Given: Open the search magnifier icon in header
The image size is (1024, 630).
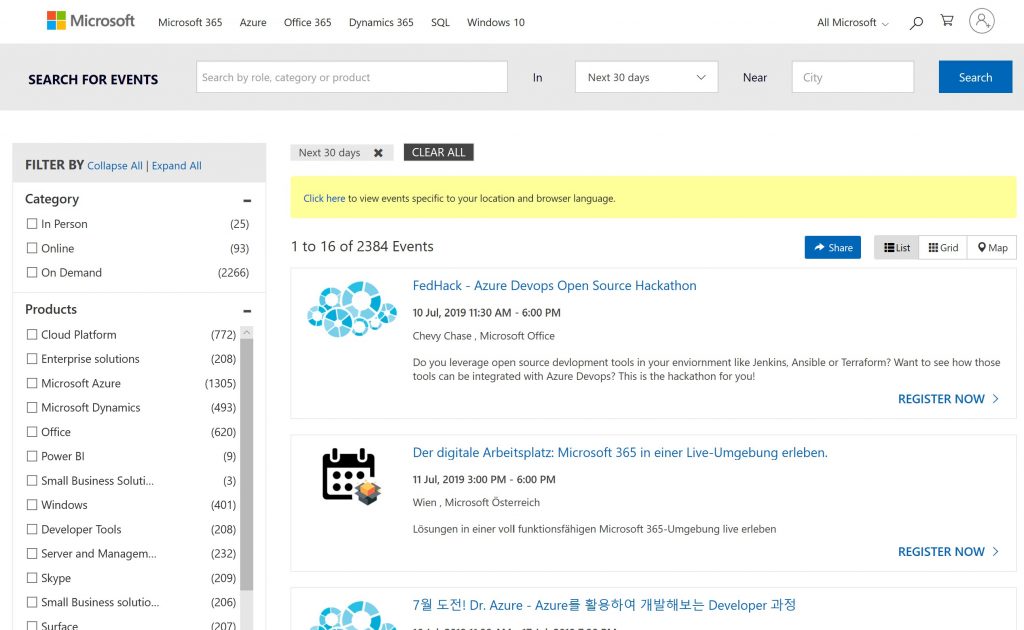Looking at the screenshot, I should tap(916, 22).
